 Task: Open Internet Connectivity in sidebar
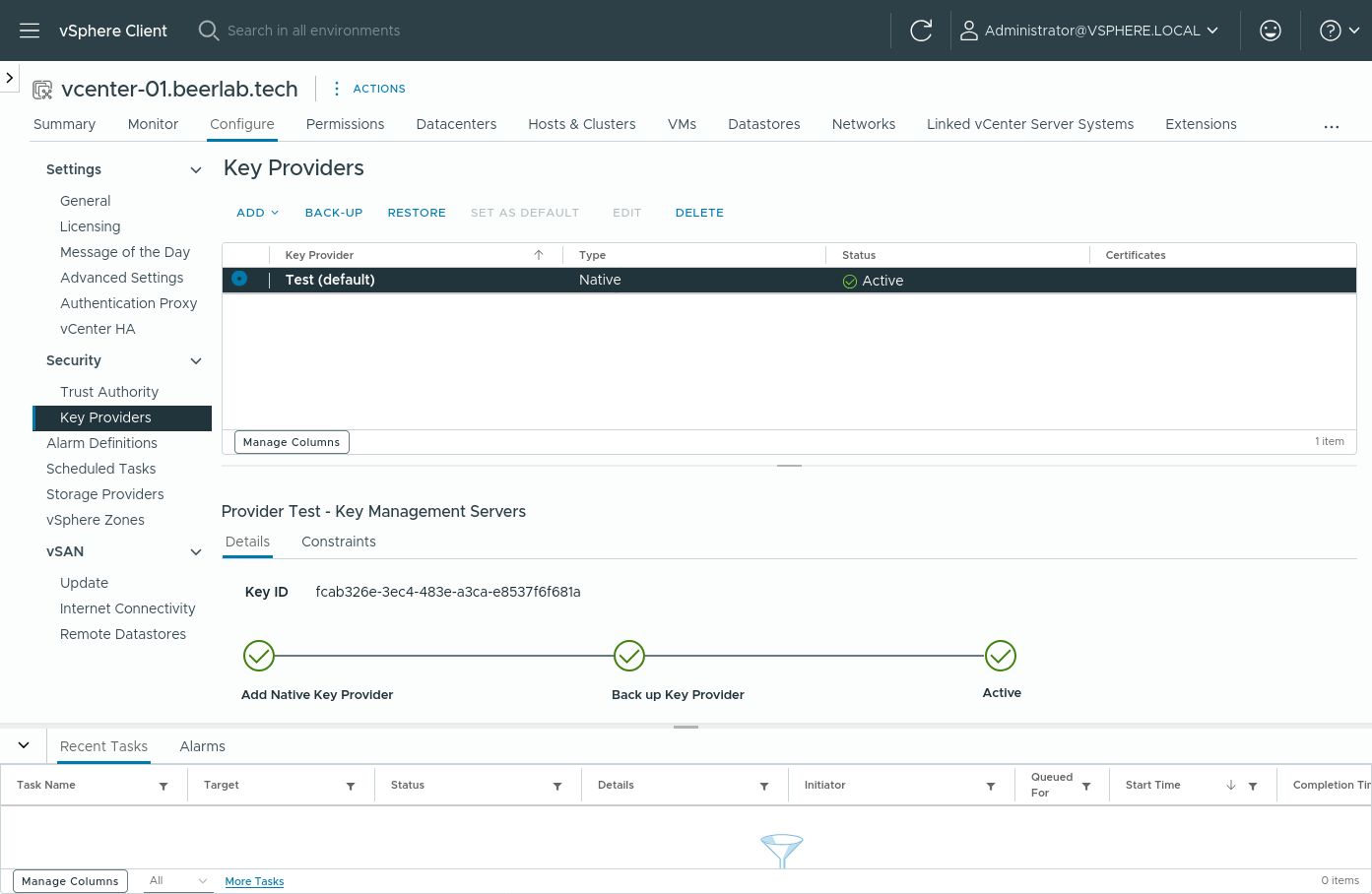pos(128,608)
